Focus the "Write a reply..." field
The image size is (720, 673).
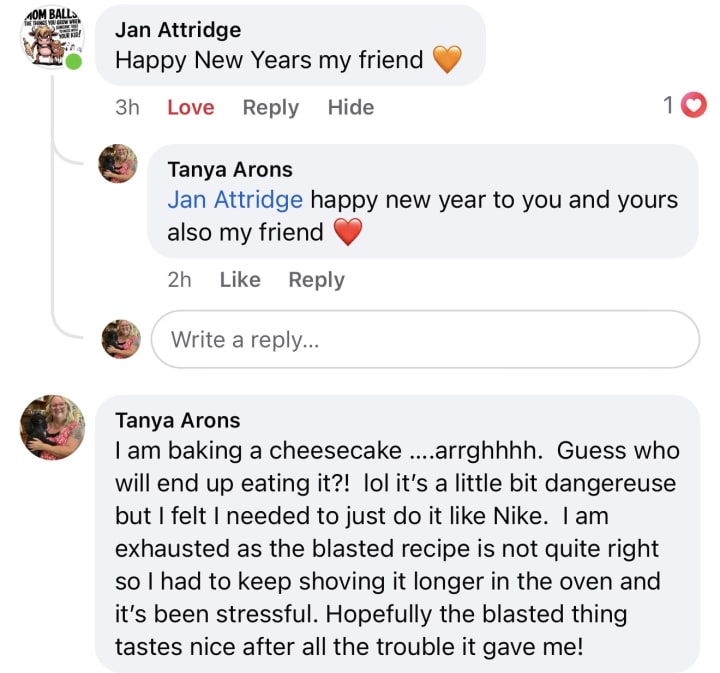point(425,339)
